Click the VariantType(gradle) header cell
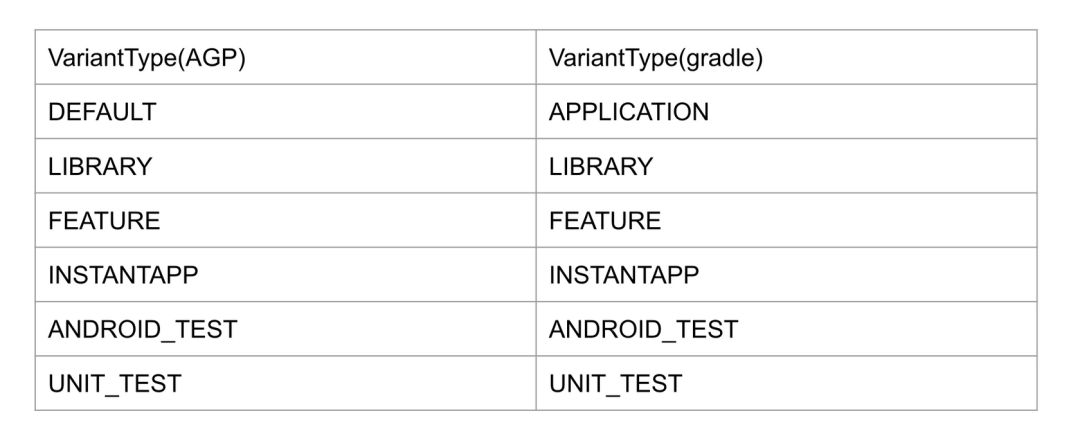Viewport: 1080px width, 436px height. pos(656,58)
